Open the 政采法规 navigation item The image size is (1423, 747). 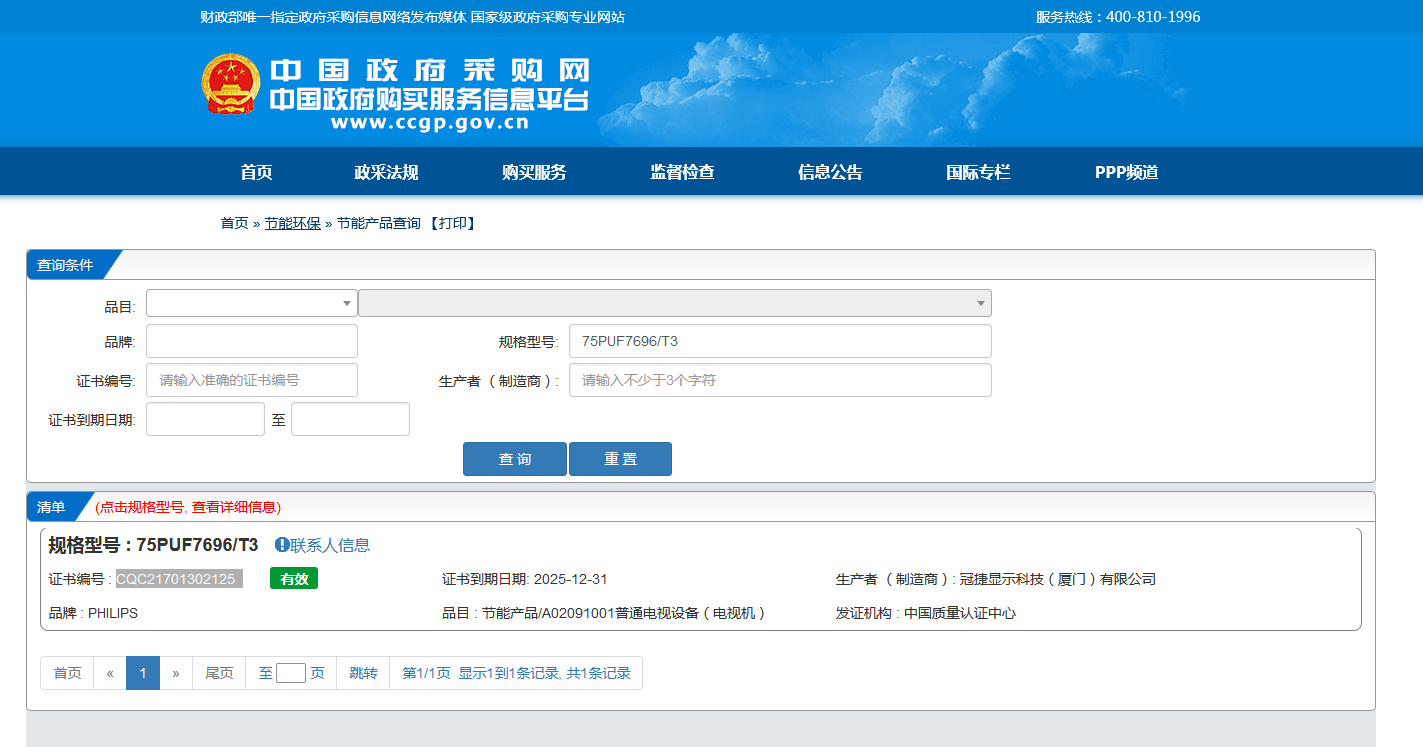[386, 172]
